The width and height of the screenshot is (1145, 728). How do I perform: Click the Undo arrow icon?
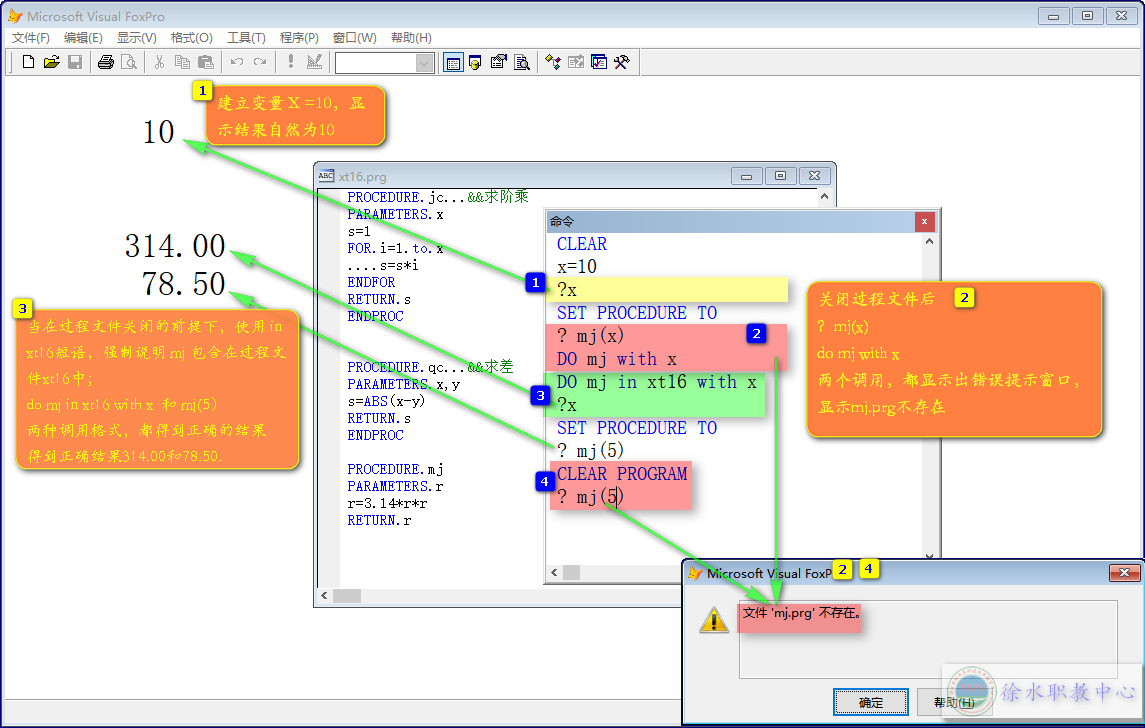tap(237, 62)
